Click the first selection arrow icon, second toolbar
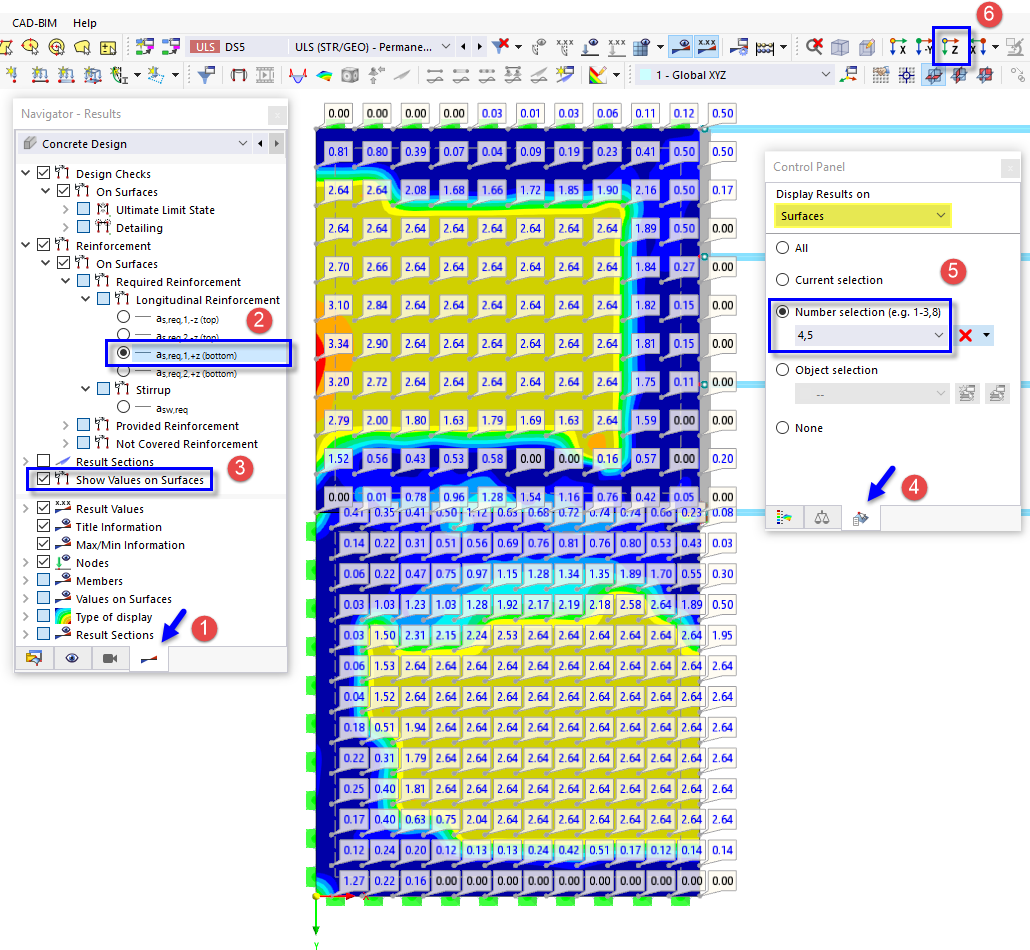 pyautogui.click(x=12, y=75)
